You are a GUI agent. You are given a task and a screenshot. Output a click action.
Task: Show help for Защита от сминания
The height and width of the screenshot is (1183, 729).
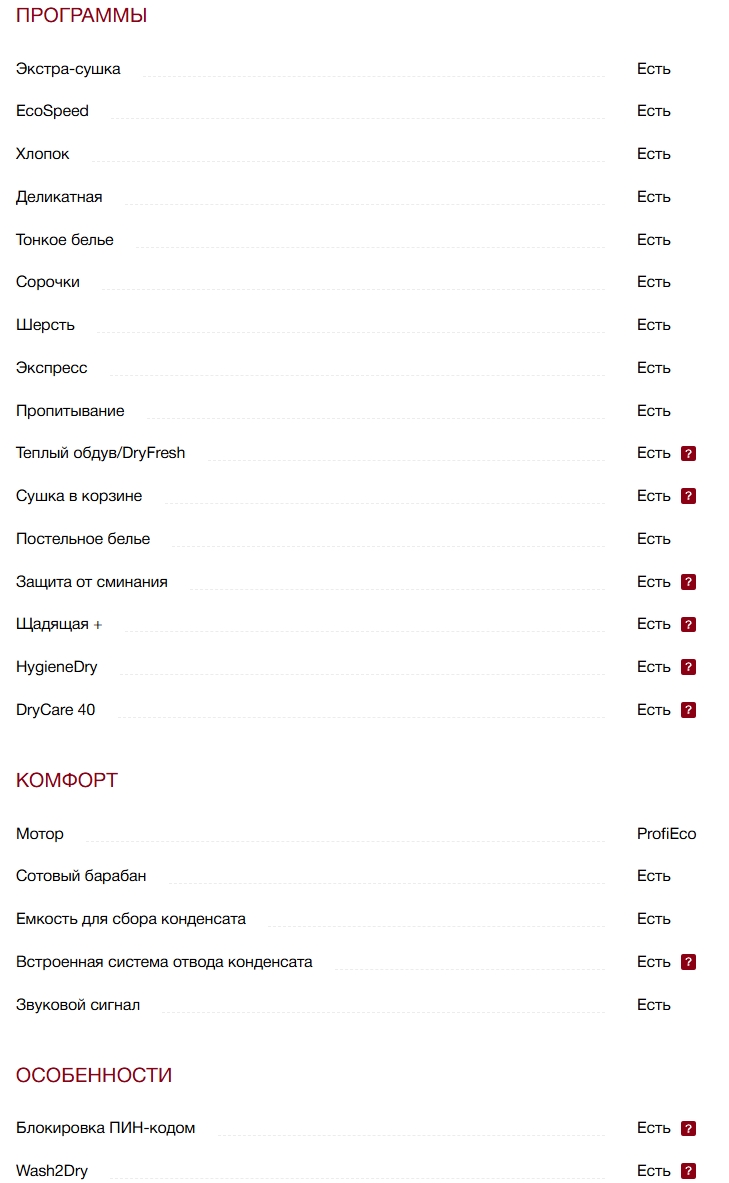688,582
